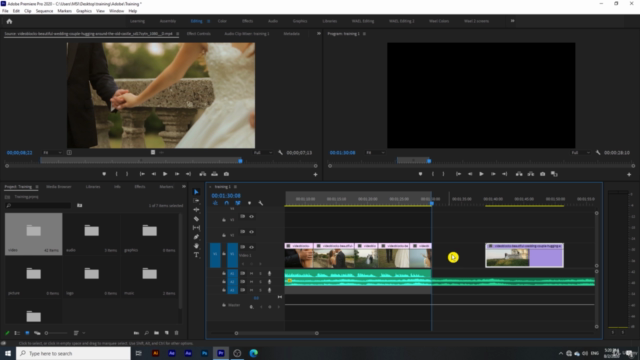Select the Hand tool

(x=196, y=246)
